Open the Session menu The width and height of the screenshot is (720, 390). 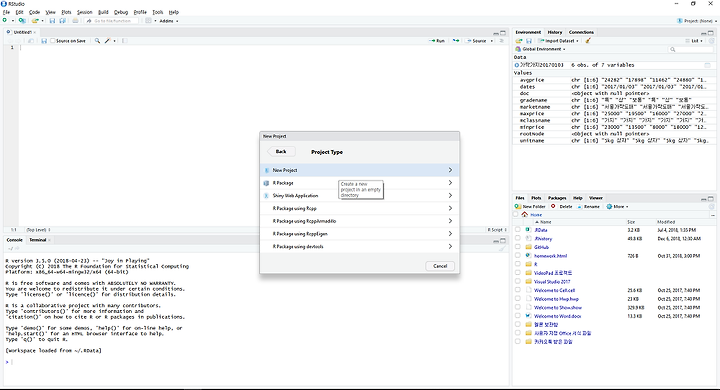[84, 12]
